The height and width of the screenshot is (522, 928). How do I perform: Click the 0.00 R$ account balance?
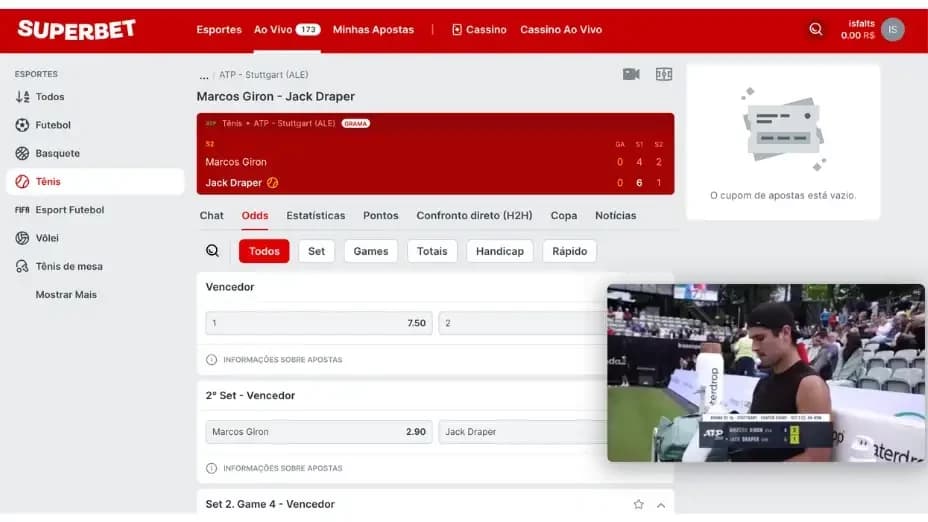click(858, 36)
